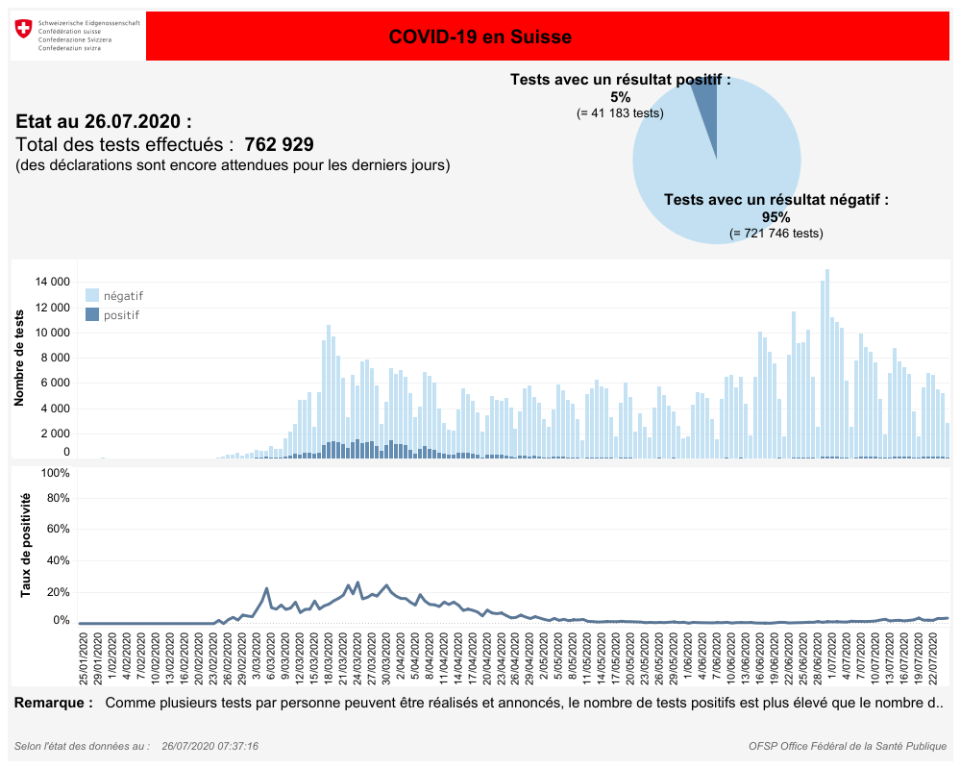Click the "(= 721 746 tests)" pie label
Viewport: 960px width, 768px height.
(x=776, y=233)
